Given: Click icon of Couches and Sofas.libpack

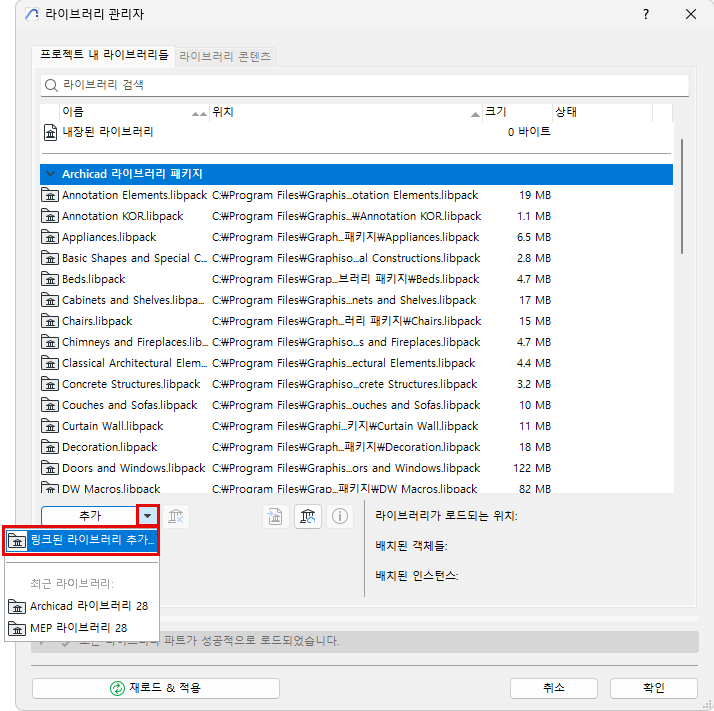Looking at the screenshot, I should [x=50, y=405].
